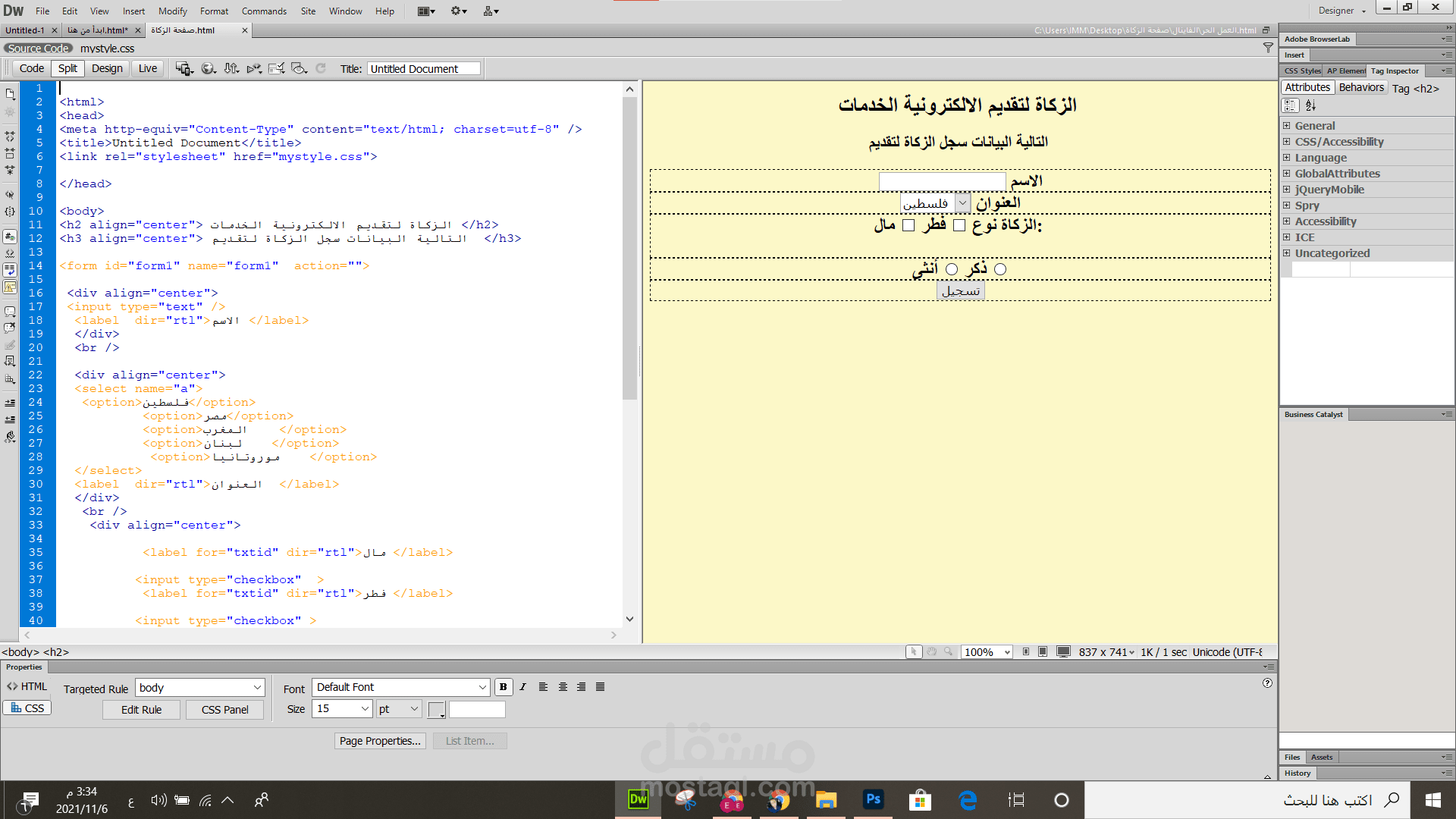This screenshot has height=819, width=1456.
Task: Open the Modify menu
Action: tap(172, 11)
